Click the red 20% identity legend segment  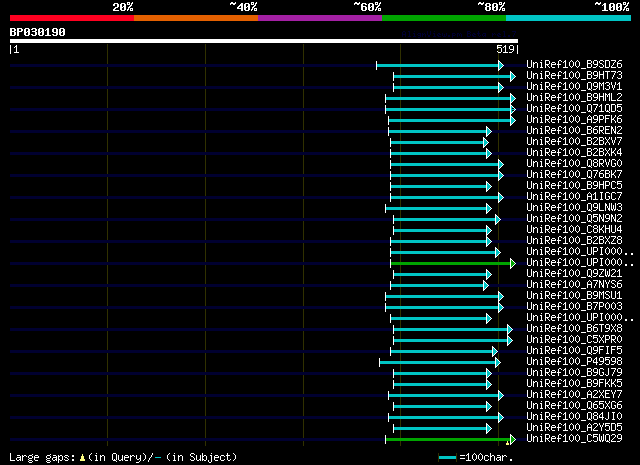(x=72, y=18)
